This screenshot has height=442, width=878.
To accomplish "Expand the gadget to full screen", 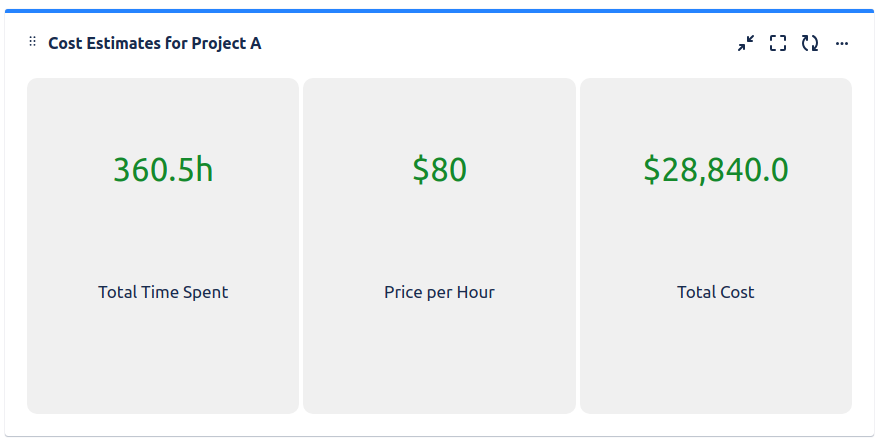I will pyautogui.click(x=778, y=43).
